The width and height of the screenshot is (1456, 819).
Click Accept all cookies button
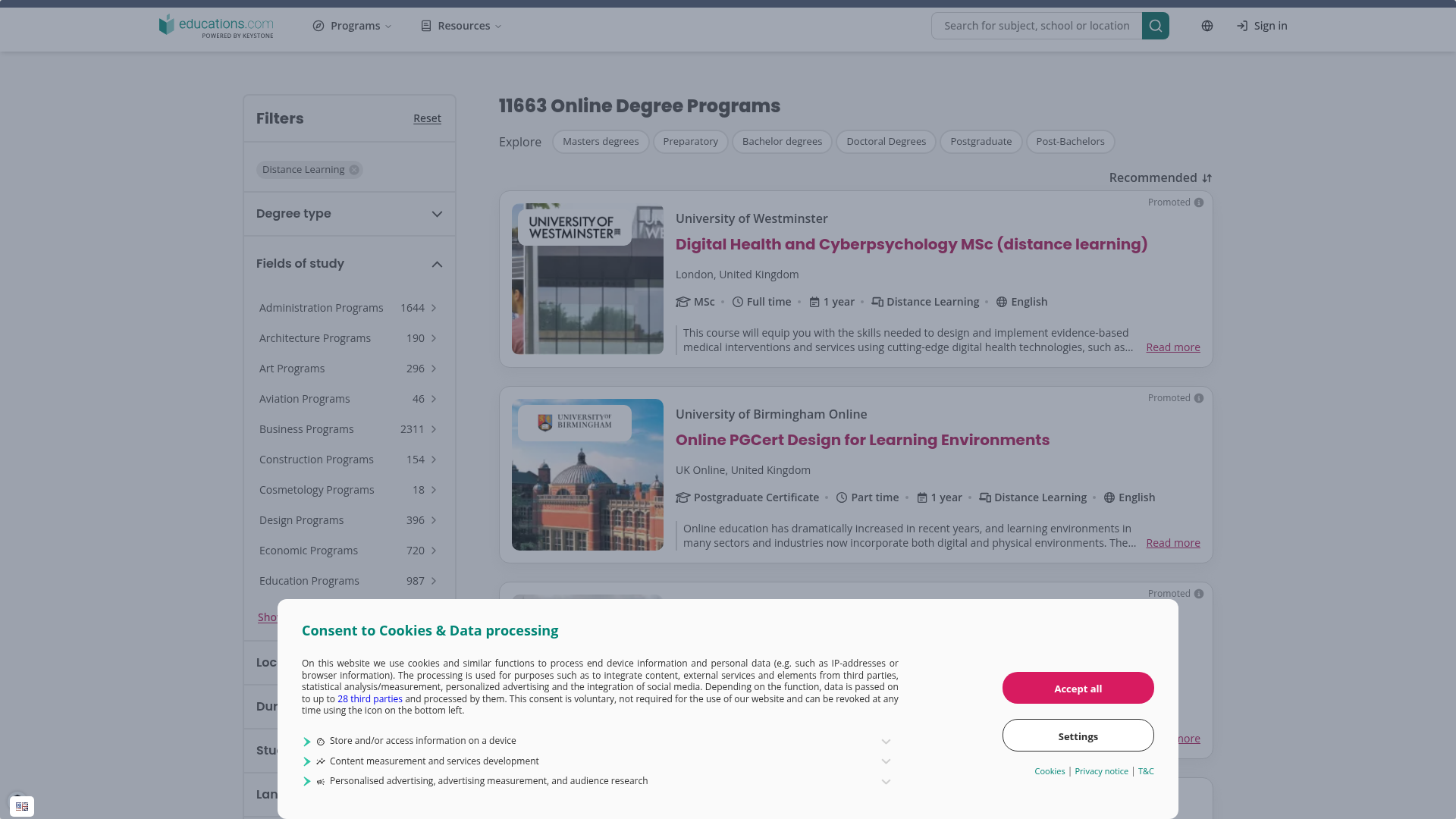tap(1078, 688)
